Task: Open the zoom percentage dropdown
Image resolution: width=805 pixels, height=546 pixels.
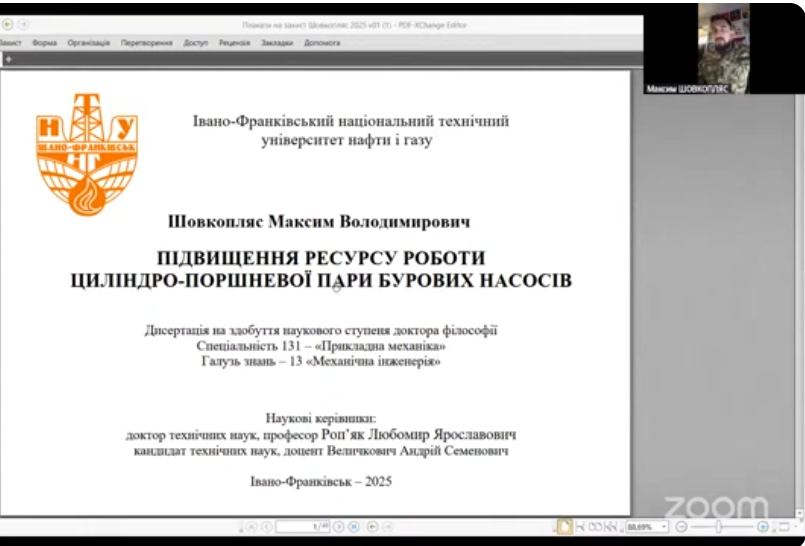Action: pos(664,527)
